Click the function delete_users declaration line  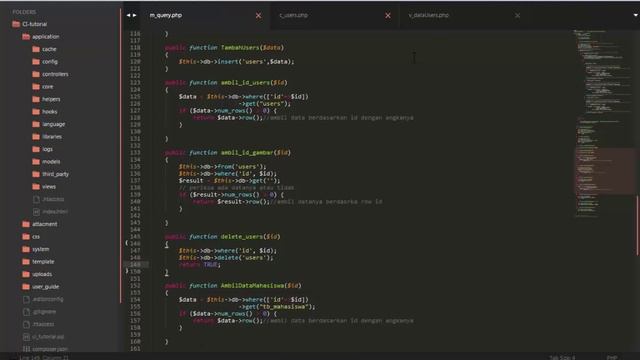click(x=223, y=237)
